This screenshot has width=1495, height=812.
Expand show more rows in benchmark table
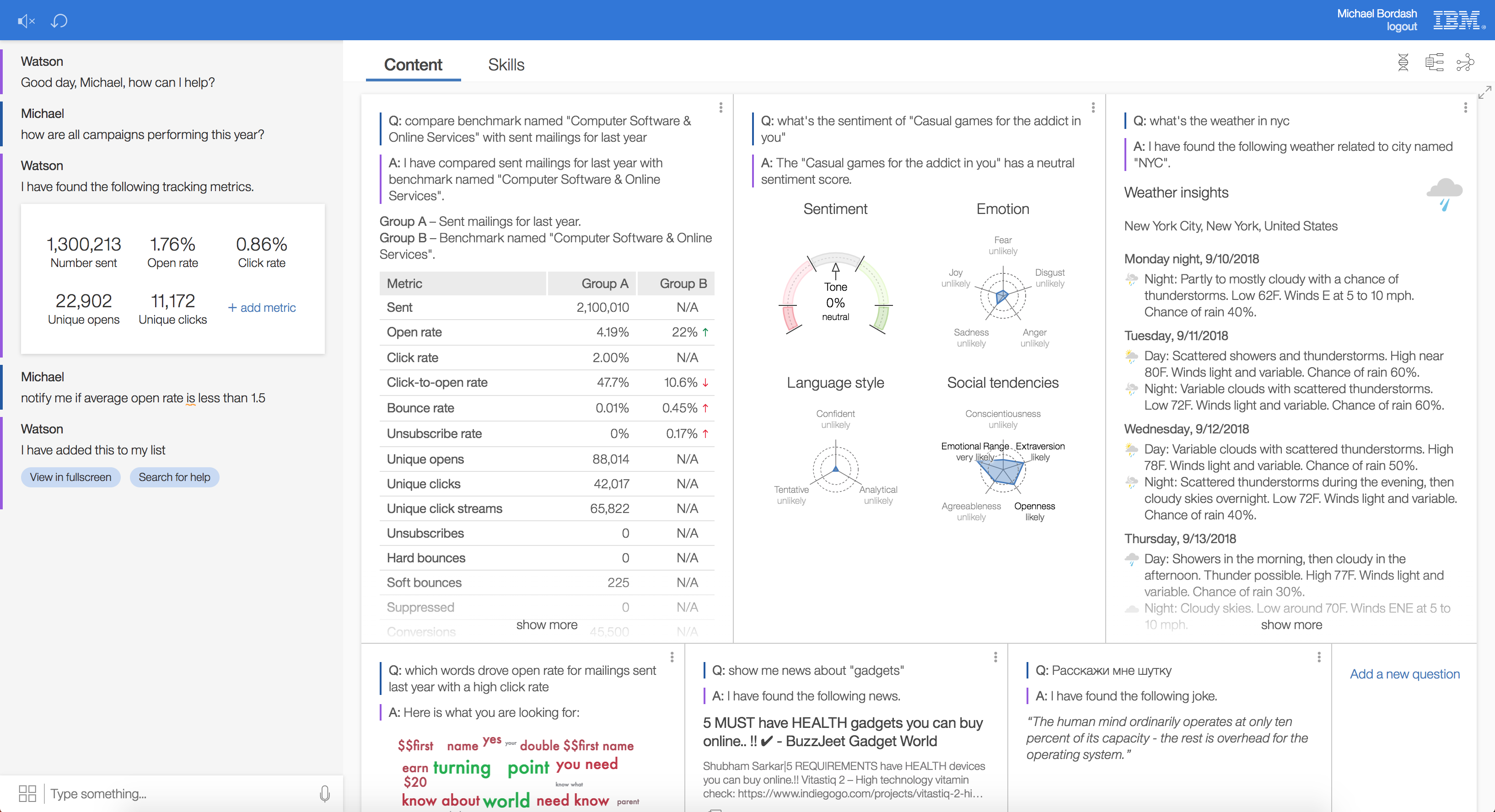[547, 625]
